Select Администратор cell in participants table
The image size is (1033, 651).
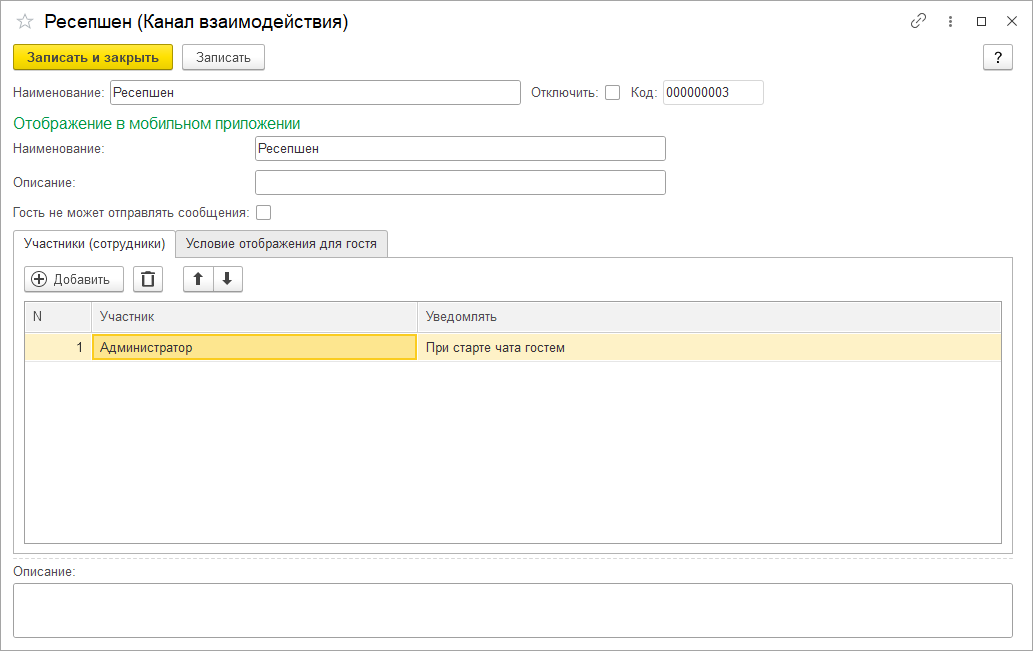(x=254, y=347)
